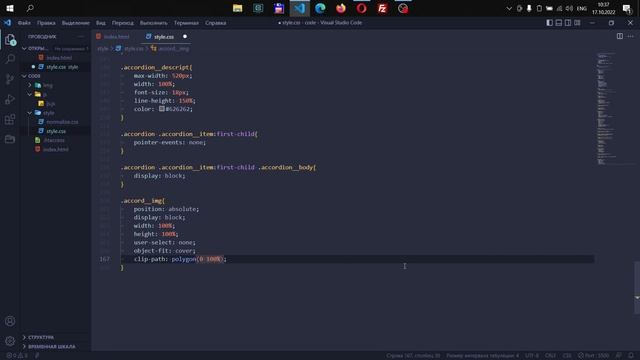Open the Search view in the activity bar

coord(10,59)
